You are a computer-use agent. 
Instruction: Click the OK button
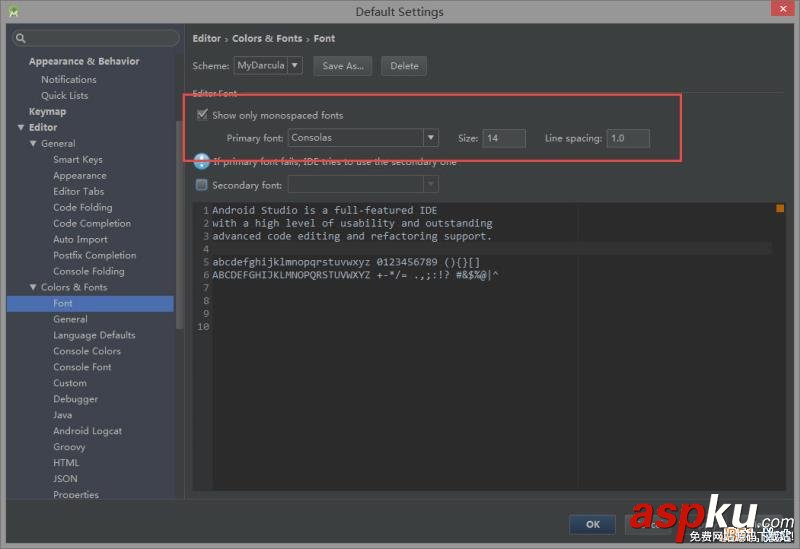point(592,524)
